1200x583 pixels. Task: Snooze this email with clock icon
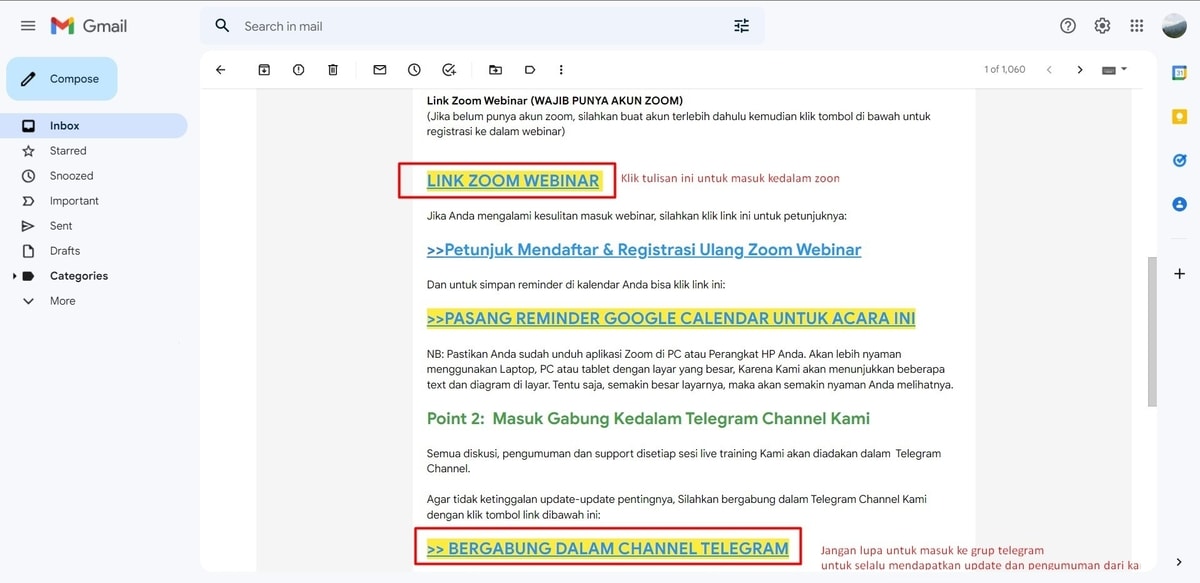click(x=414, y=70)
